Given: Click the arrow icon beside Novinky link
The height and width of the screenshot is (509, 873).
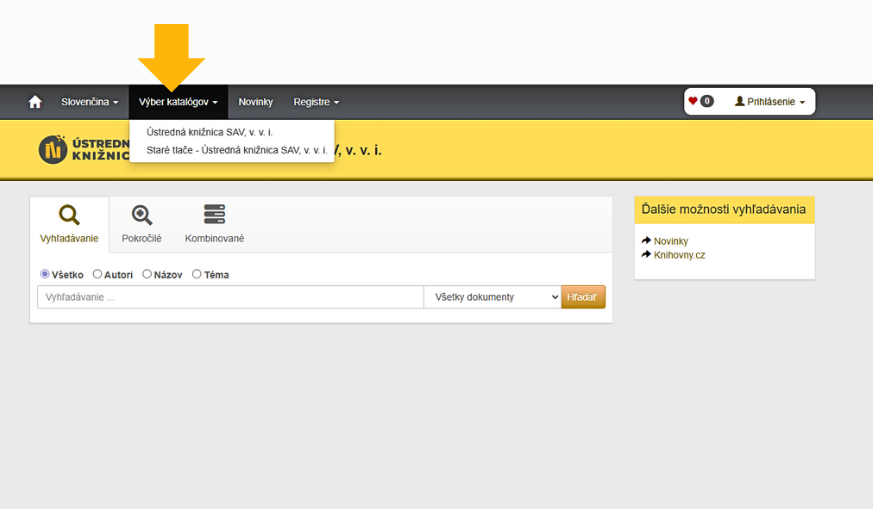Looking at the screenshot, I should [646, 241].
